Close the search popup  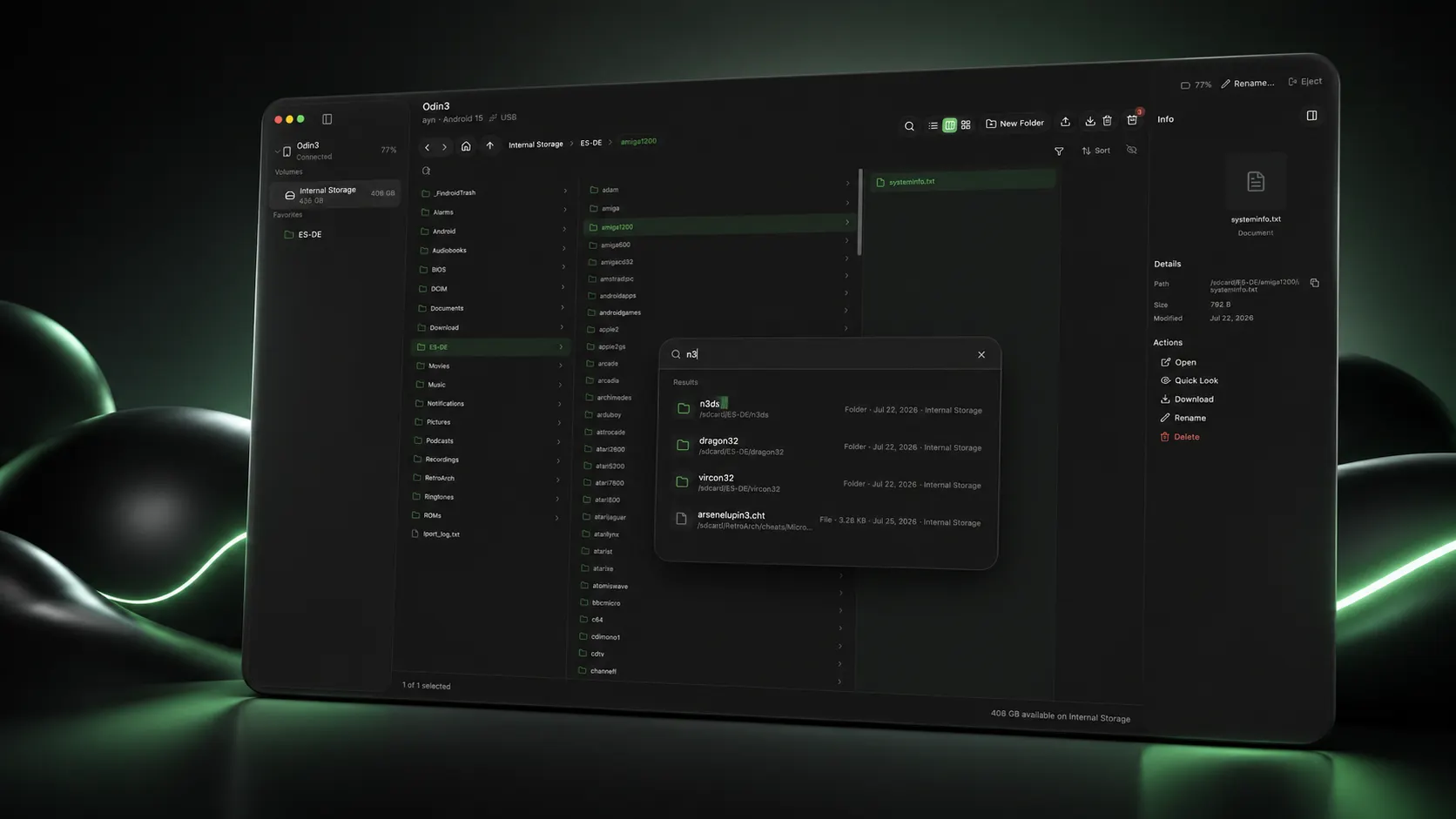[x=981, y=355]
